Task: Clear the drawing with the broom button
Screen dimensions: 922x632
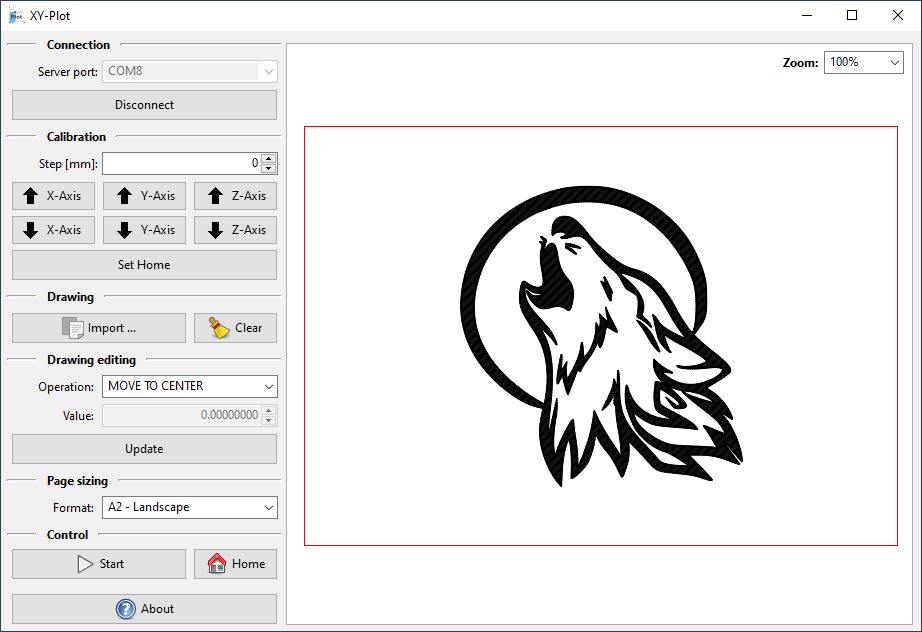Action: (x=235, y=328)
